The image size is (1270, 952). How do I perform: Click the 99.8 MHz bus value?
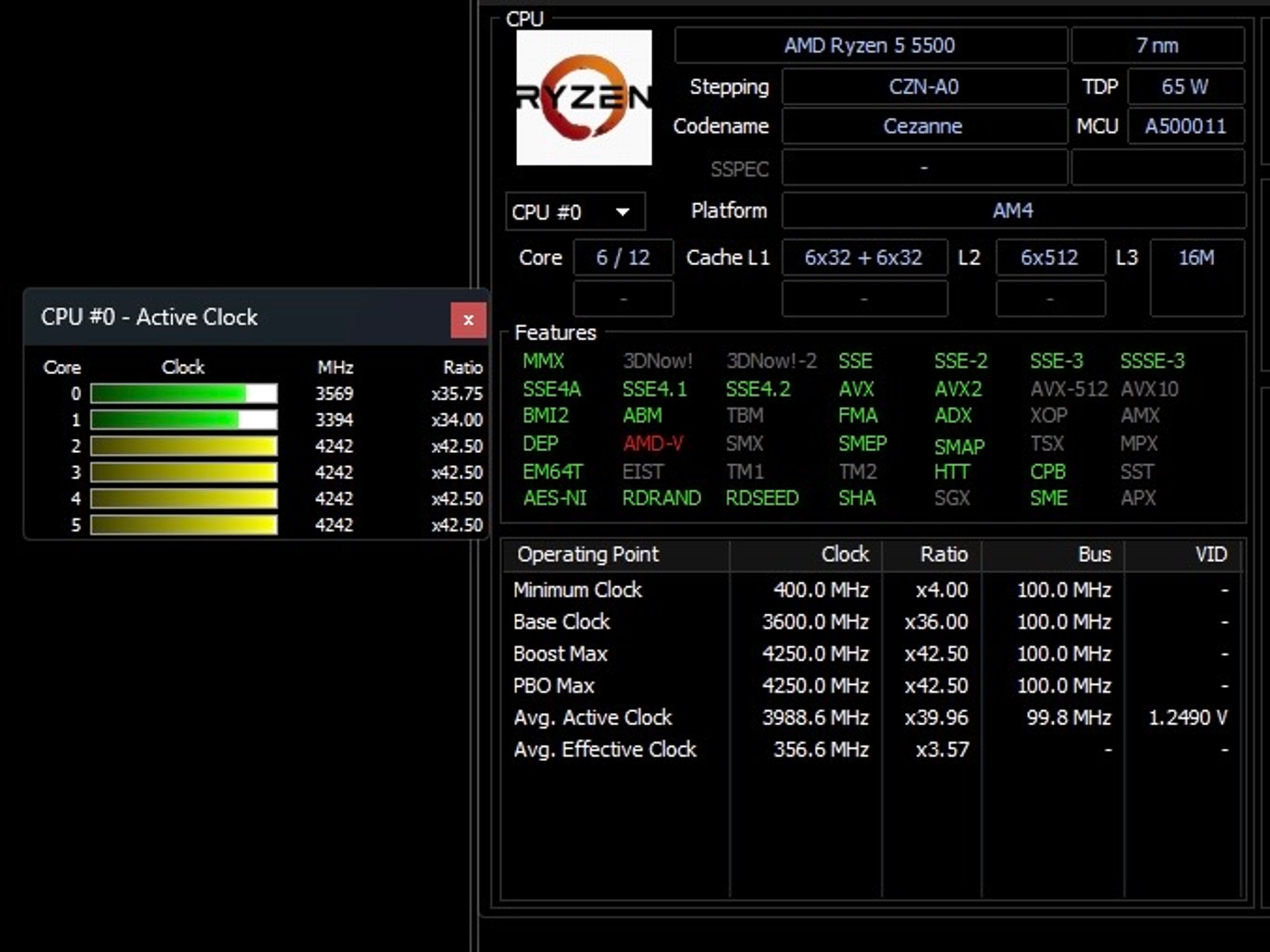[1068, 718]
